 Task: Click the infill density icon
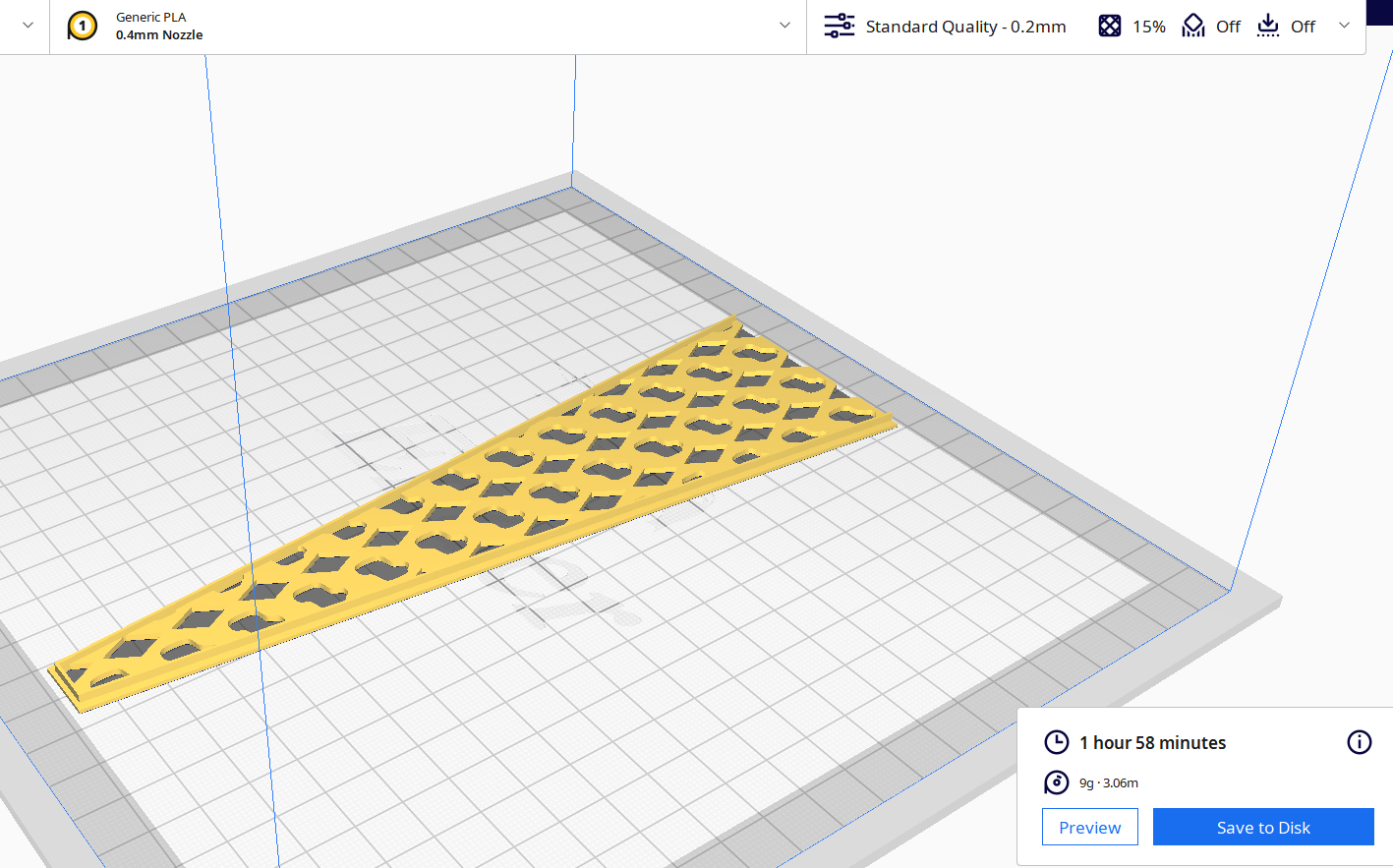point(1110,27)
